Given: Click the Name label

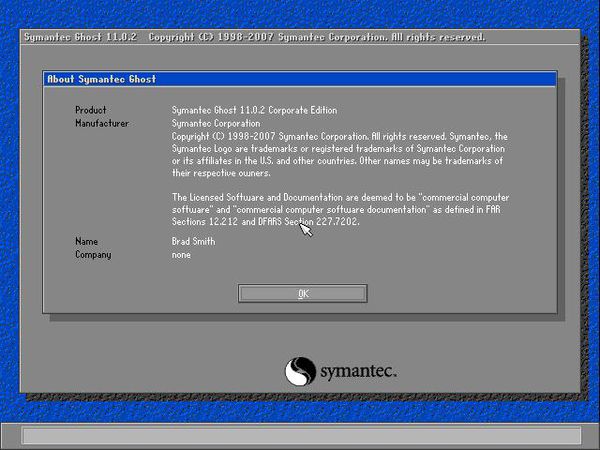Looking at the screenshot, I should coord(87,242).
